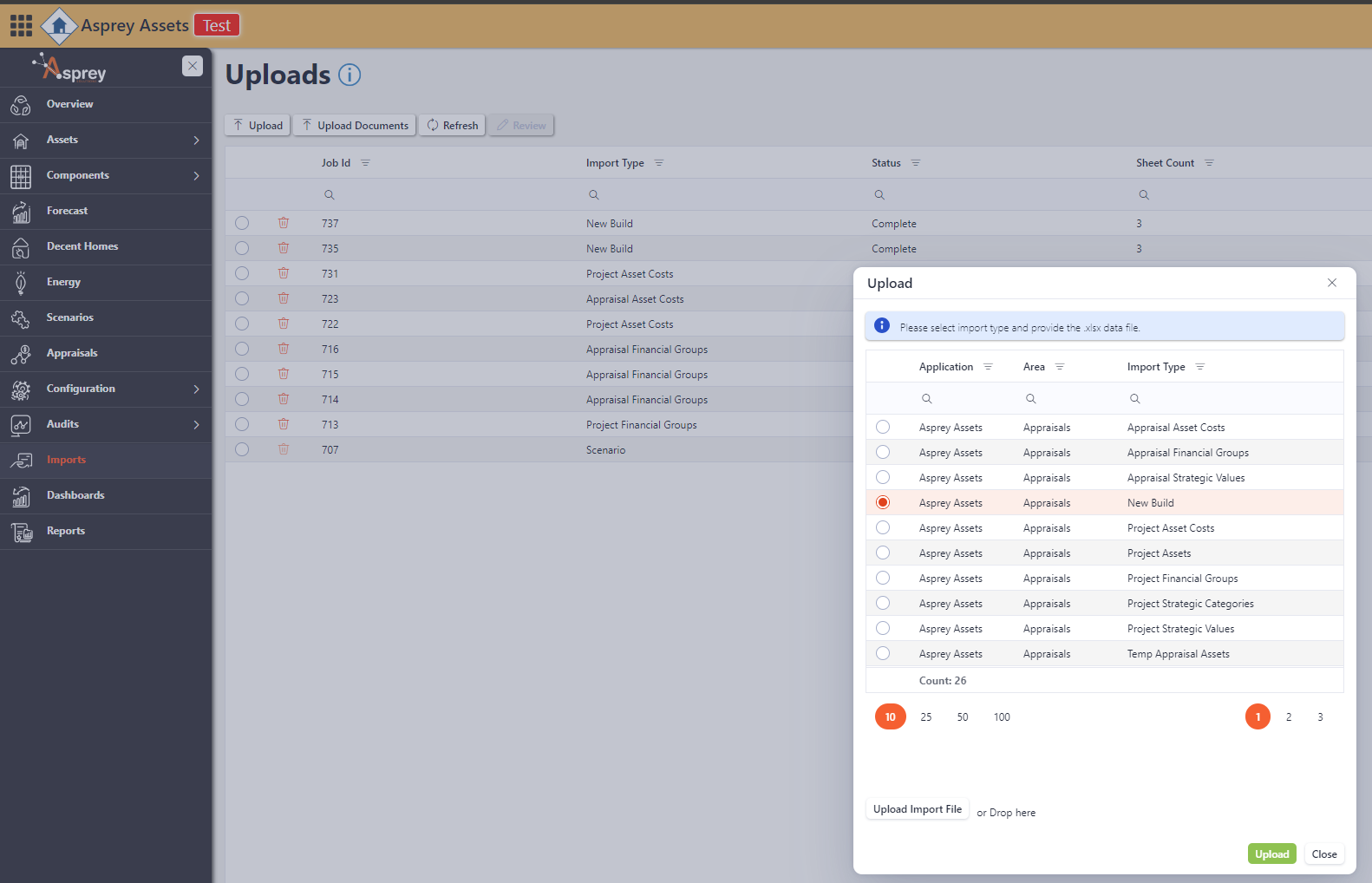Select radio button for job 735
Image resolution: width=1372 pixels, height=883 pixels.
(x=242, y=248)
